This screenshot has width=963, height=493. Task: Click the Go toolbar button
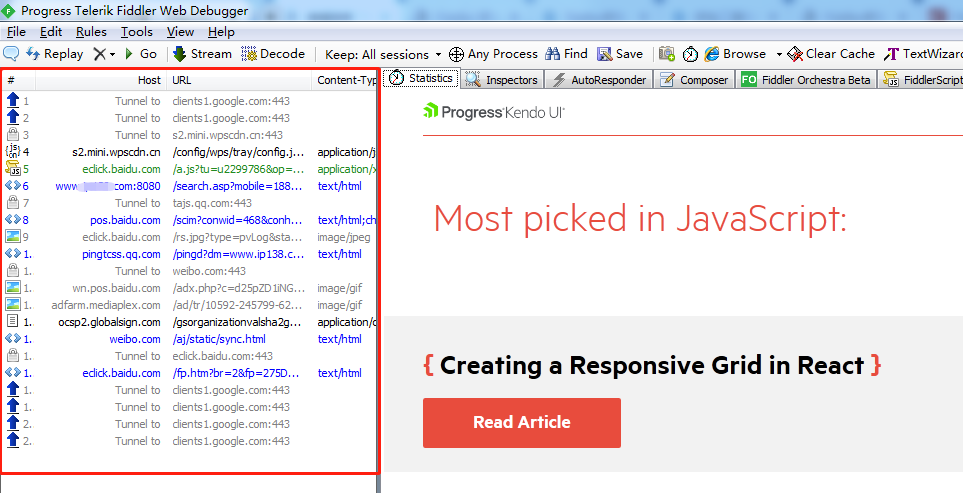click(141, 54)
